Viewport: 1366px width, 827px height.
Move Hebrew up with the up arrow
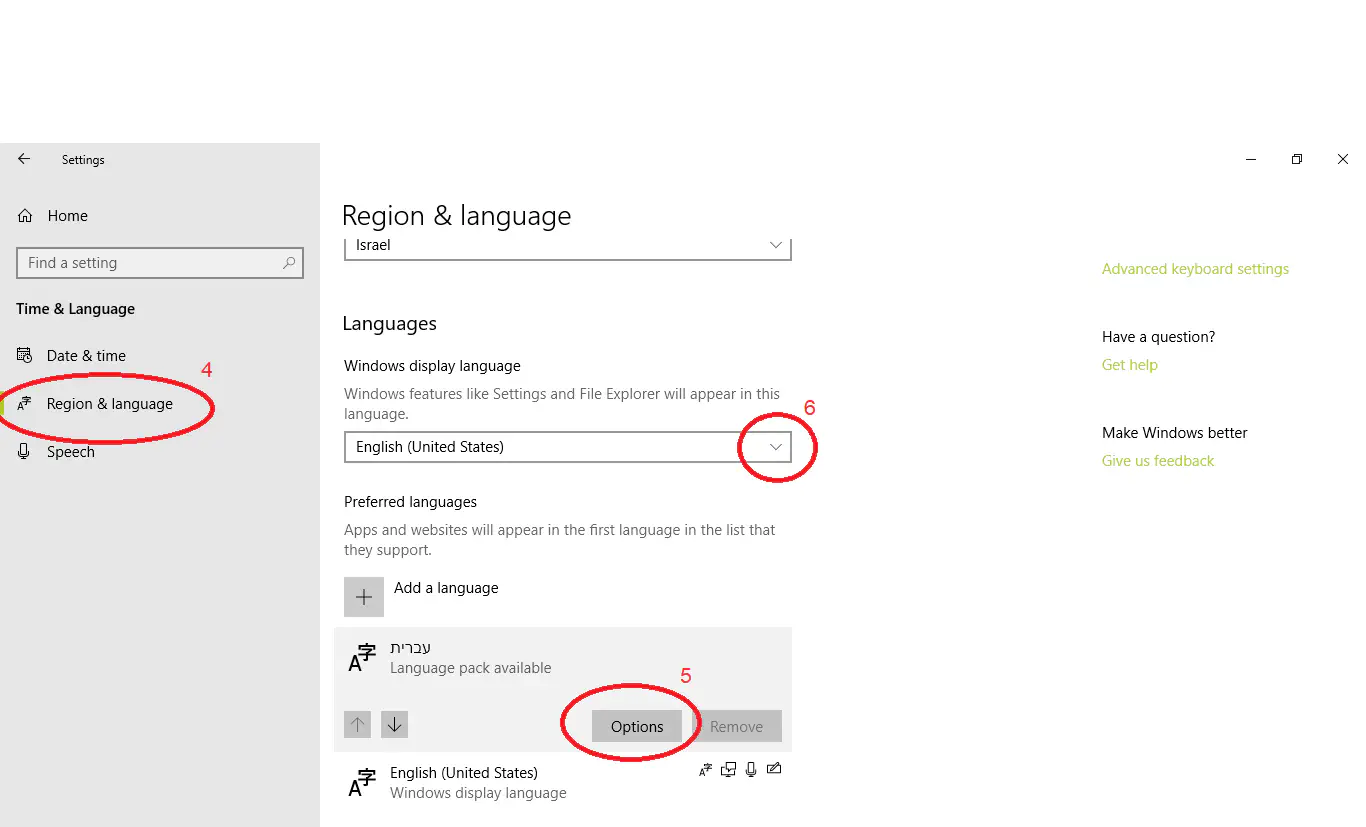coord(357,724)
